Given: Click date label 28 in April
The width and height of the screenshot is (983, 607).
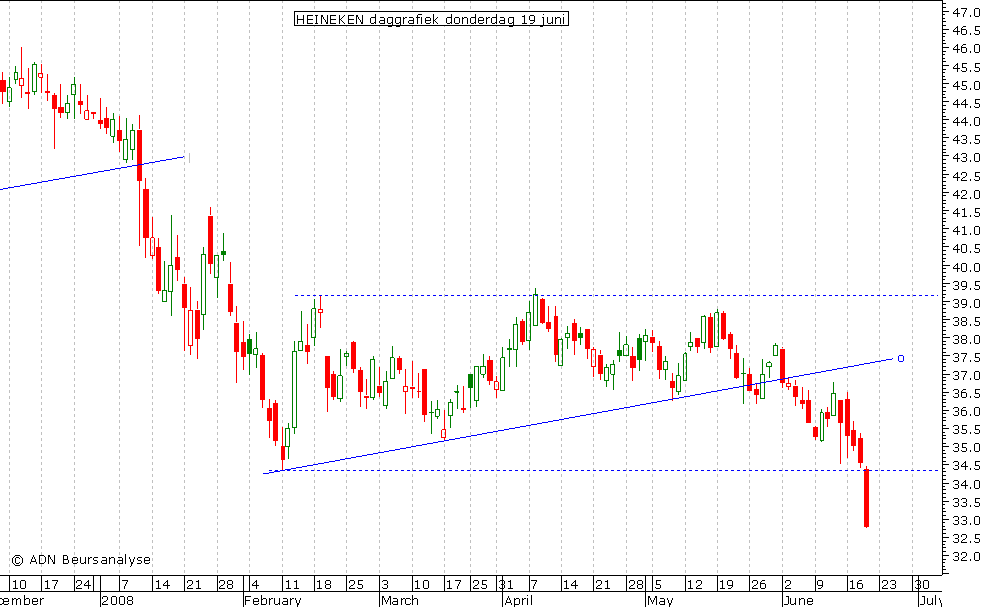Looking at the screenshot, I should click(636, 584).
